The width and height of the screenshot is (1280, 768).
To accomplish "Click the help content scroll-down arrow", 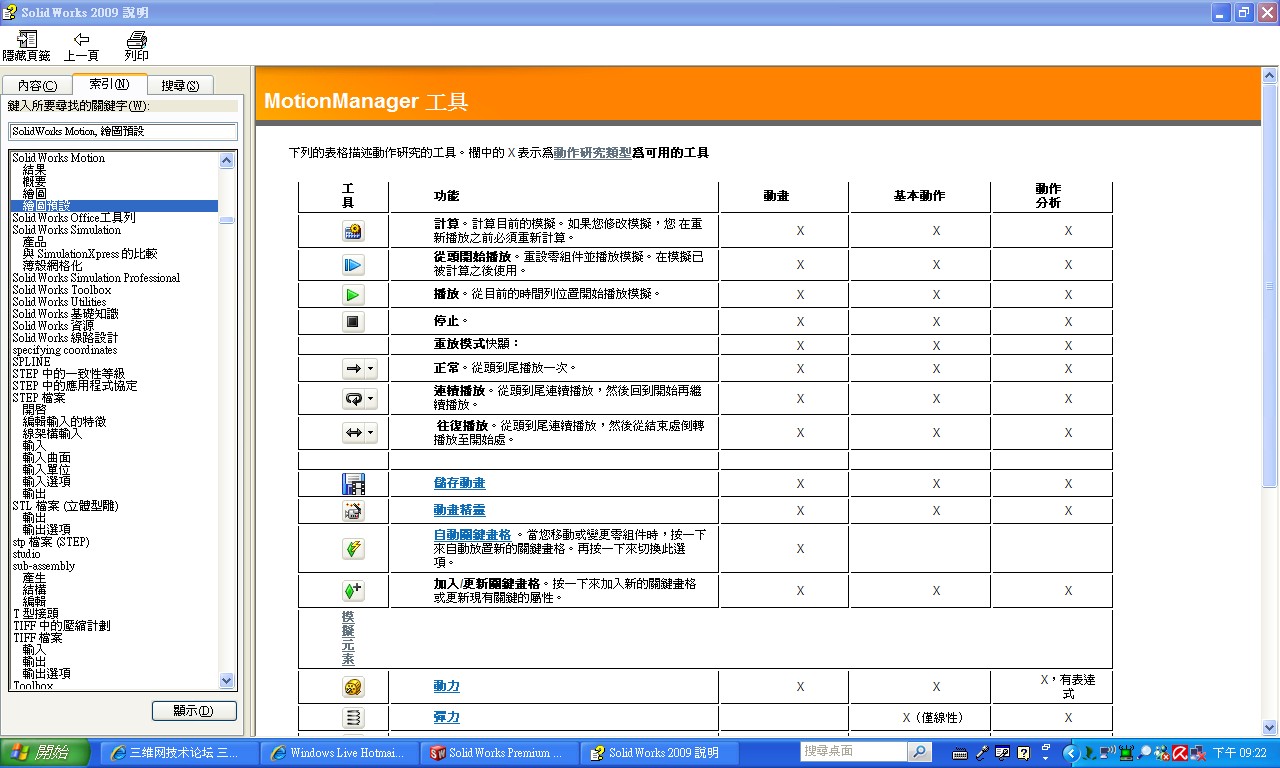I will coord(1270,728).
